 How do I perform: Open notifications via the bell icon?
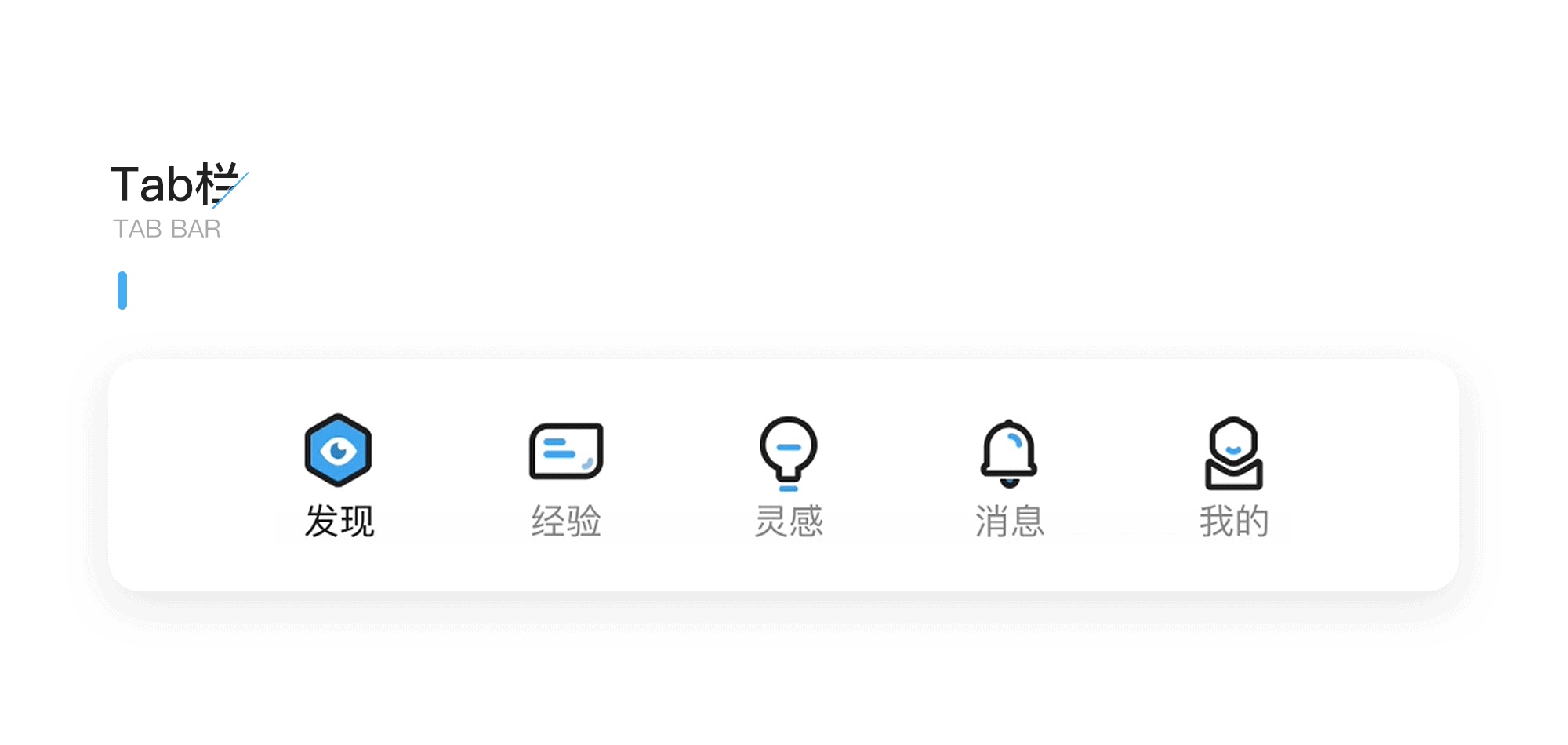point(1009,453)
